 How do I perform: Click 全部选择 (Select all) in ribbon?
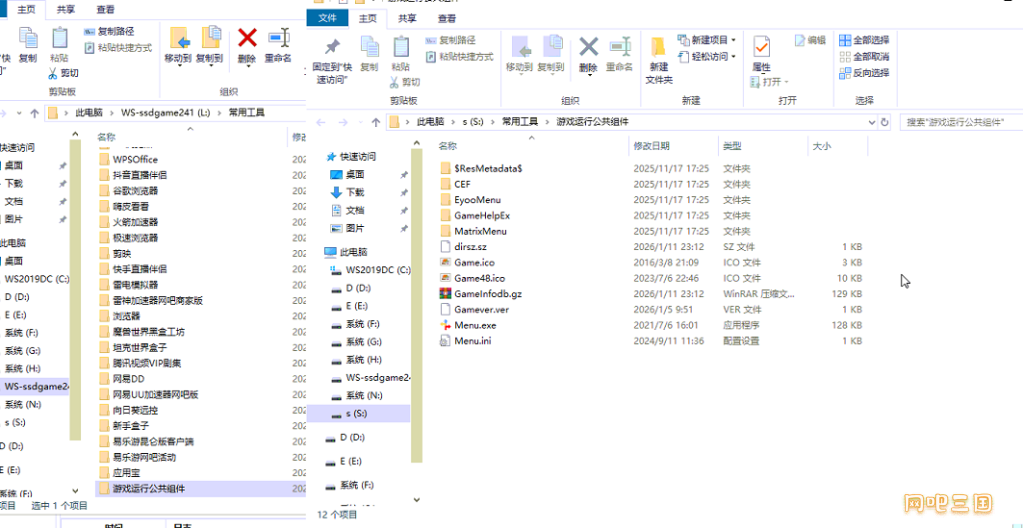865,40
